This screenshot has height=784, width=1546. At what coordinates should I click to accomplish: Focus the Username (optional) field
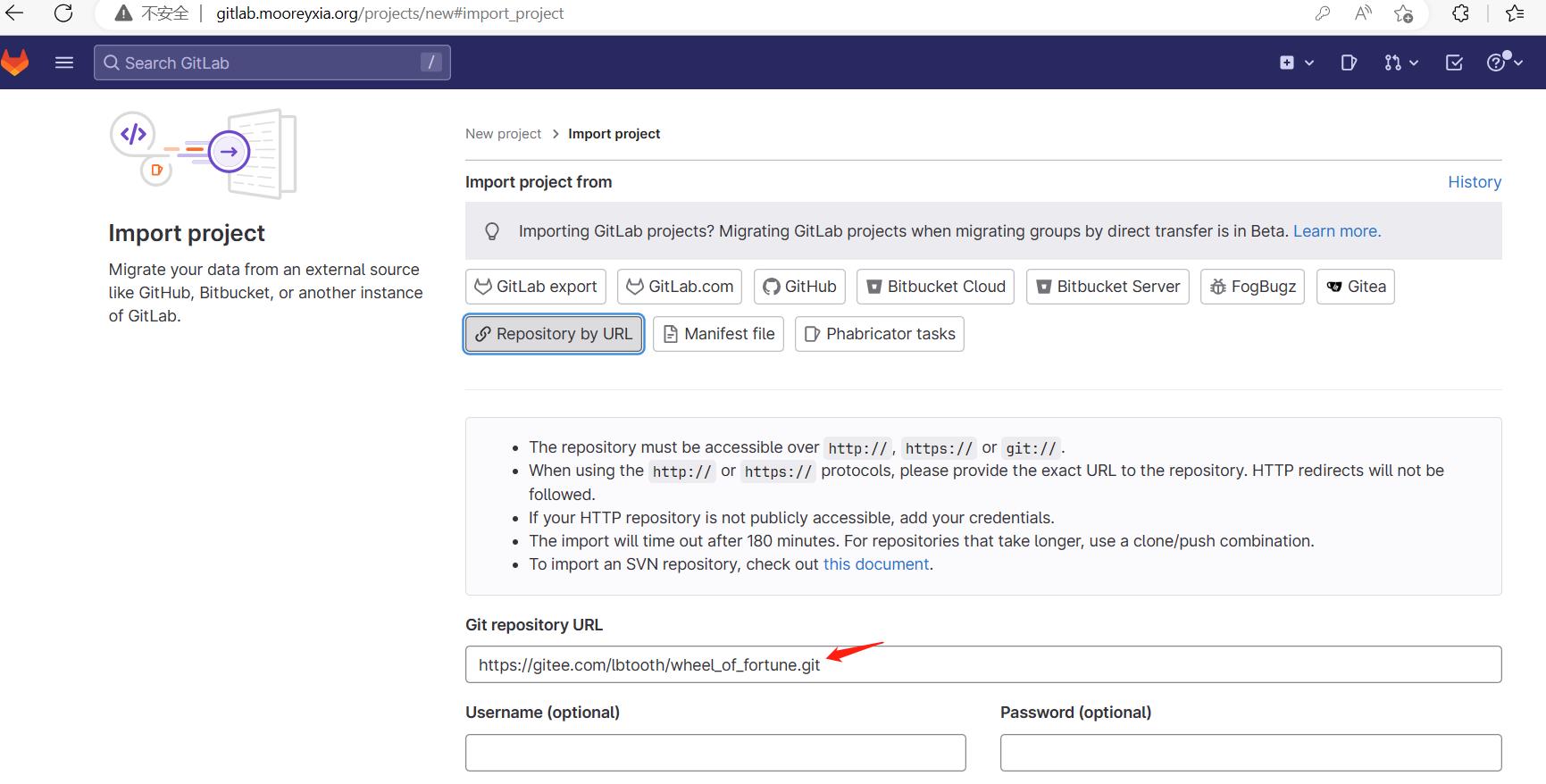click(715, 753)
